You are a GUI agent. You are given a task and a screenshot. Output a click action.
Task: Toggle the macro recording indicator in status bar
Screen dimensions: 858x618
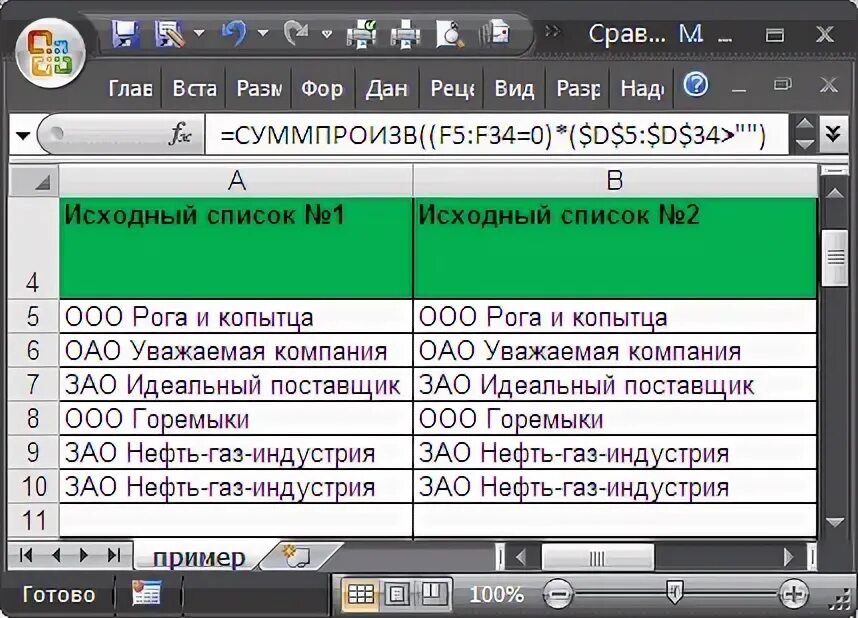click(145, 592)
